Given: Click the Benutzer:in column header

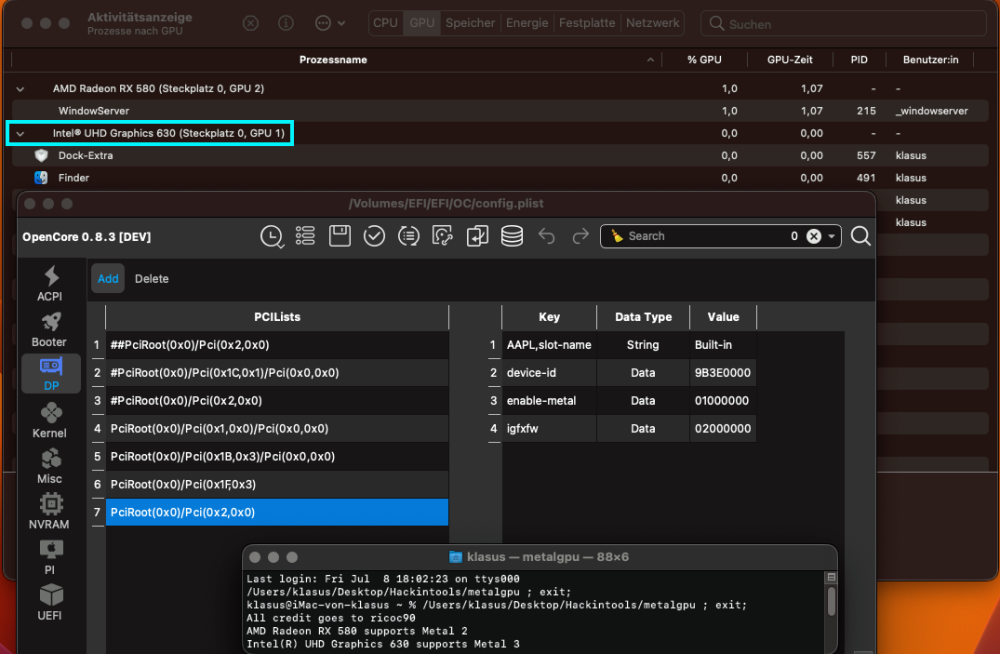Looking at the screenshot, I should (x=930, y=60).
